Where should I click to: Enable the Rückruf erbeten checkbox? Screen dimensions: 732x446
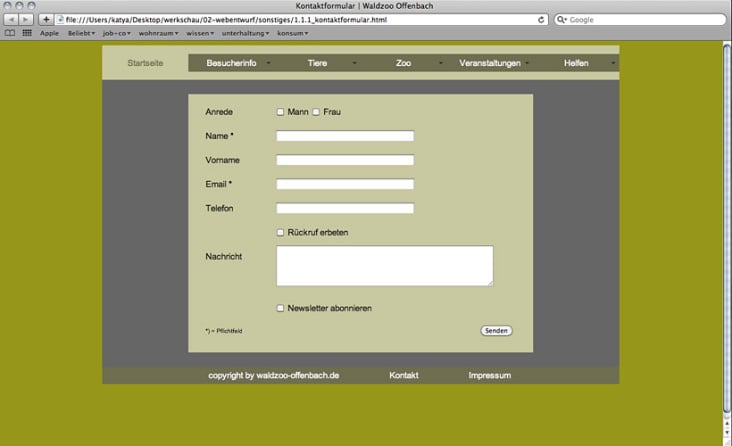point(280,233)
